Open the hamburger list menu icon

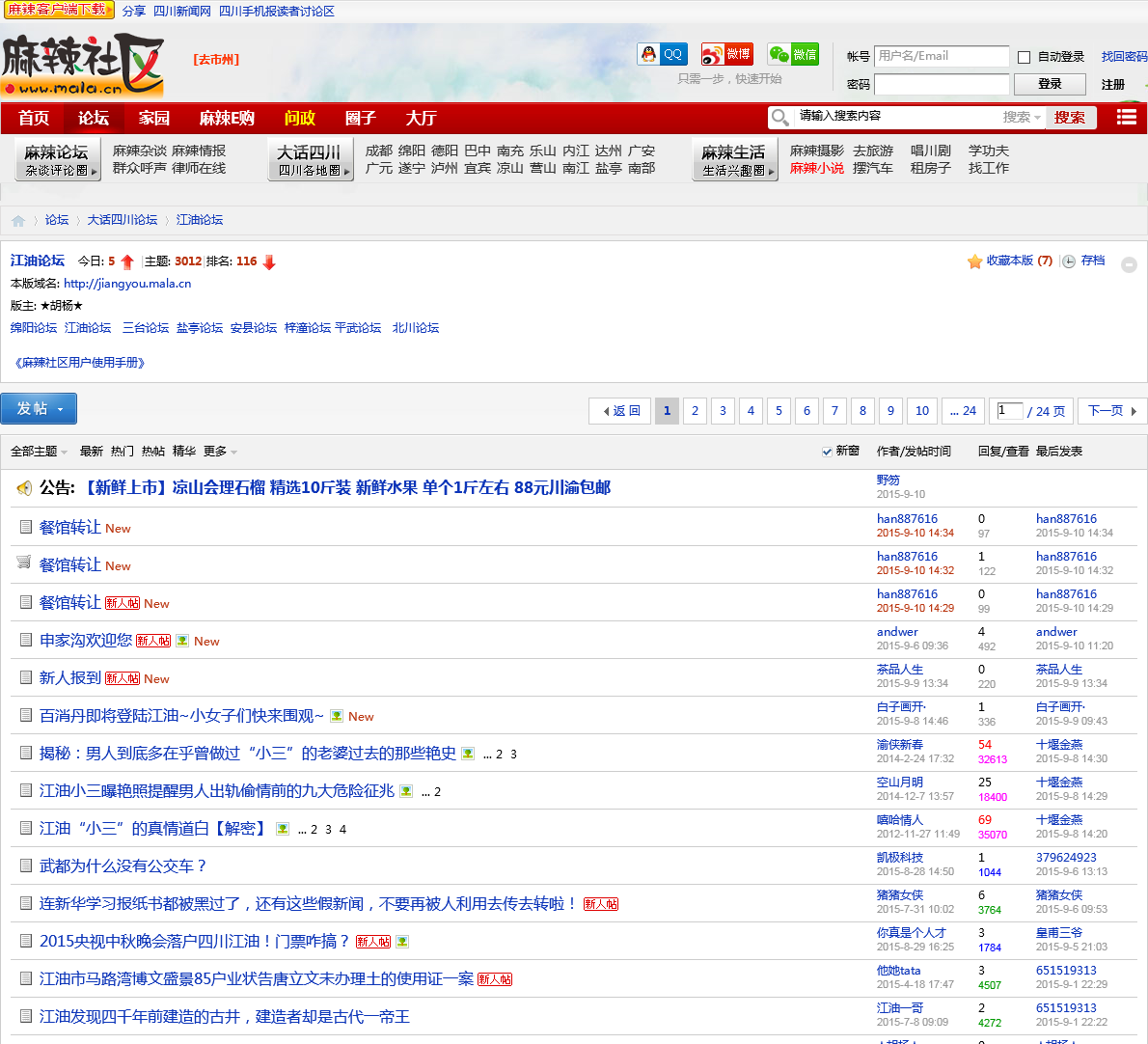pyautogui.click(x=1126, y=117)
